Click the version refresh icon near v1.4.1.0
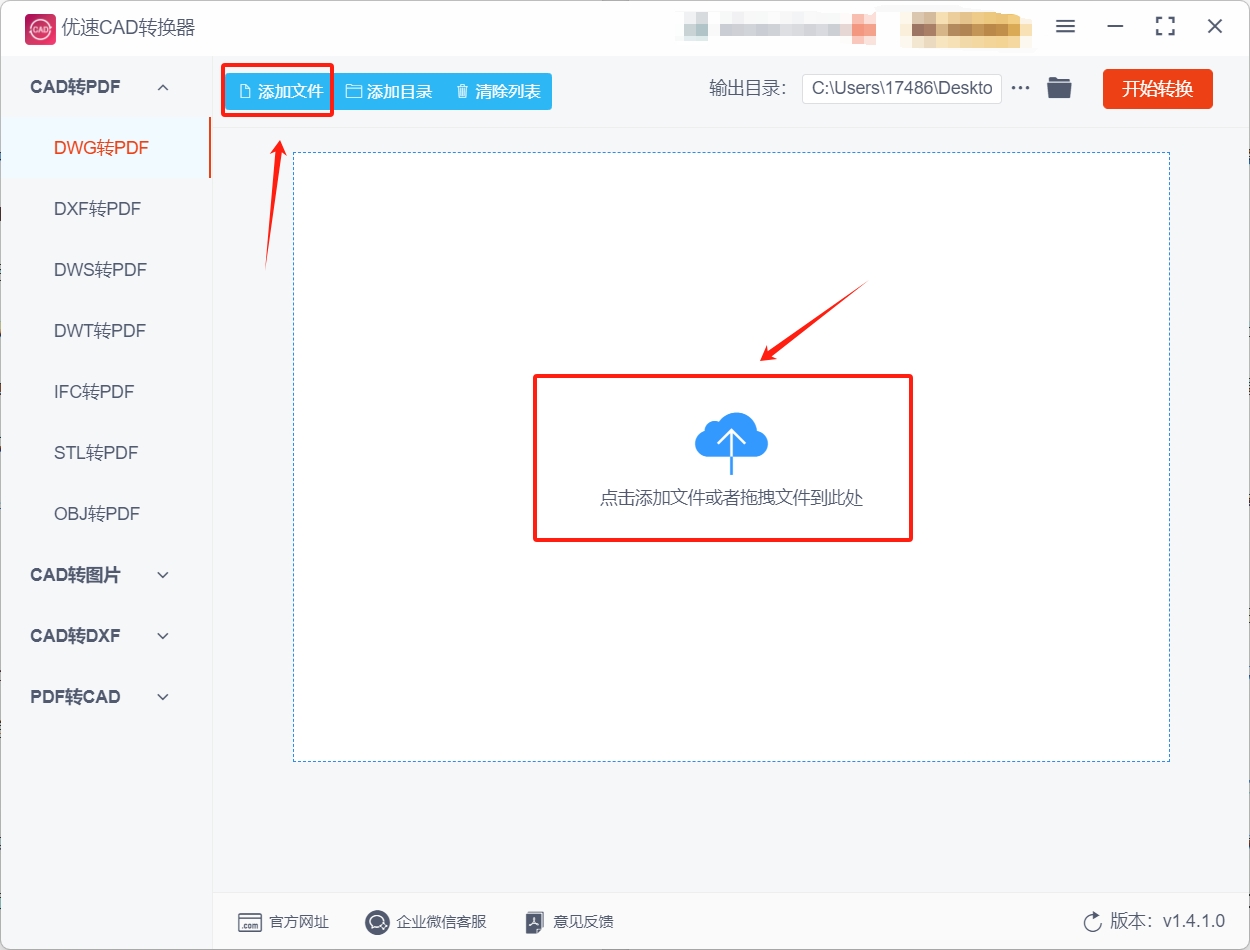 click(x=1091, y=922)
